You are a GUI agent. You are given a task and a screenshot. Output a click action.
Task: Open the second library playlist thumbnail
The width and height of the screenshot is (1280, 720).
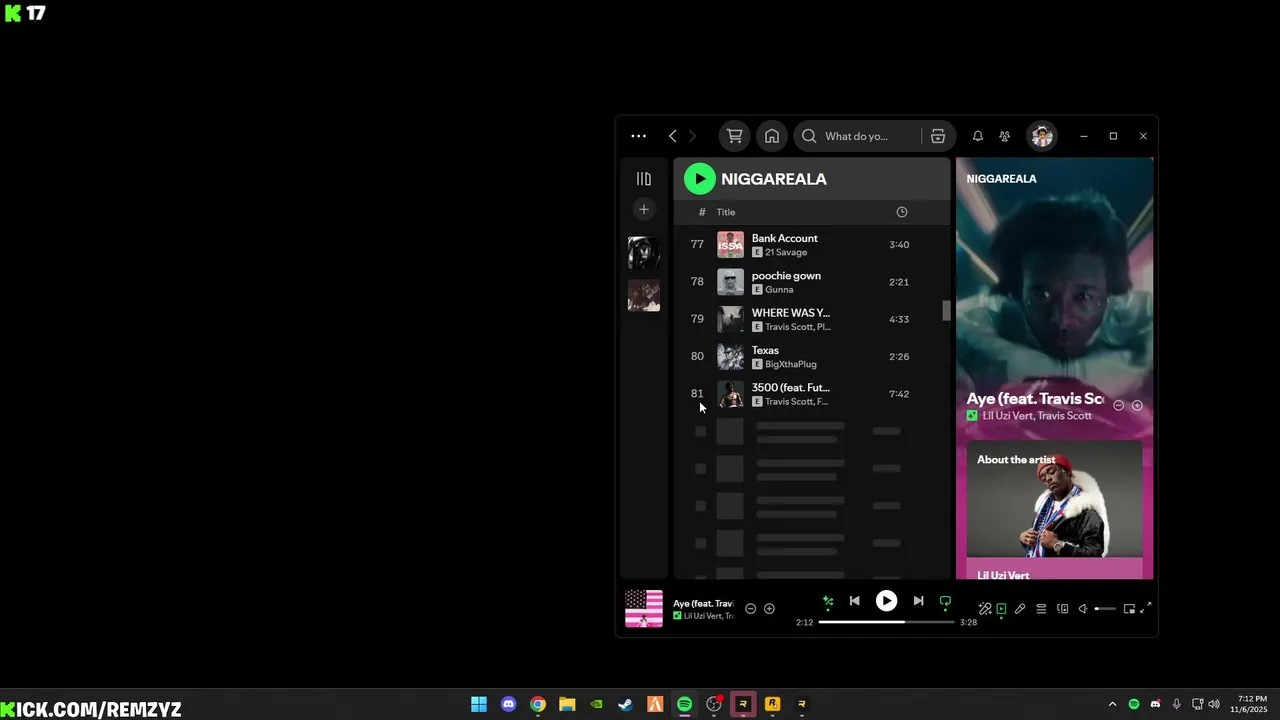coord(644,295)
